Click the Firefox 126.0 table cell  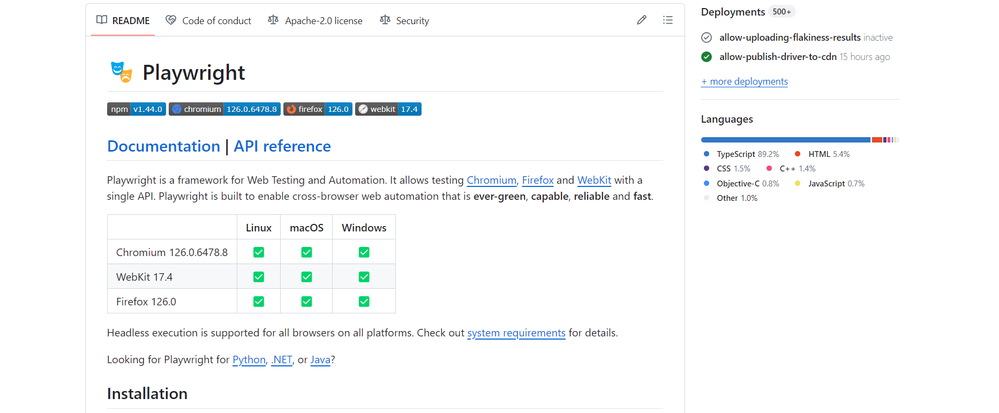172,301
